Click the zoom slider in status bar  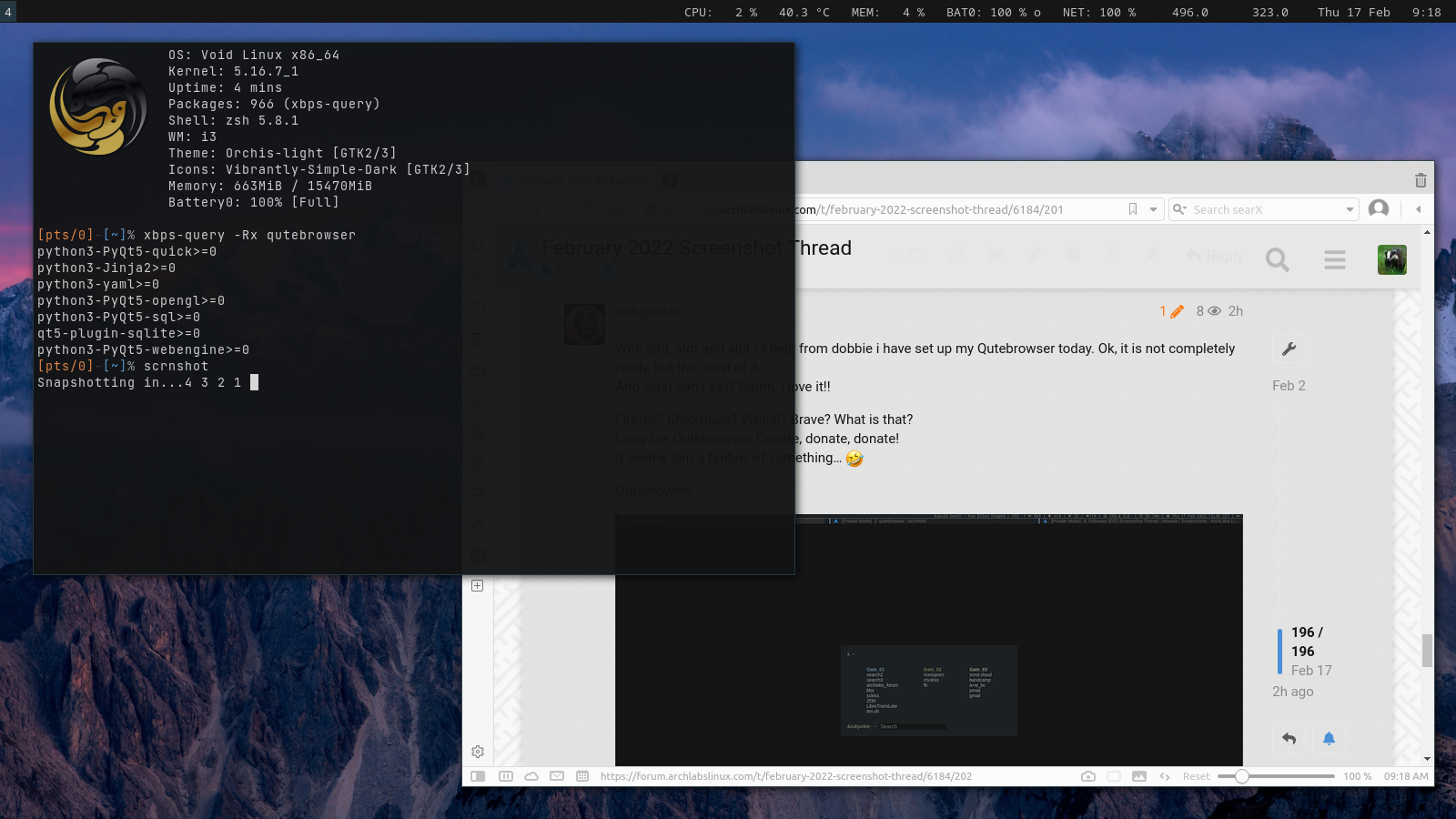[1276, 776]
